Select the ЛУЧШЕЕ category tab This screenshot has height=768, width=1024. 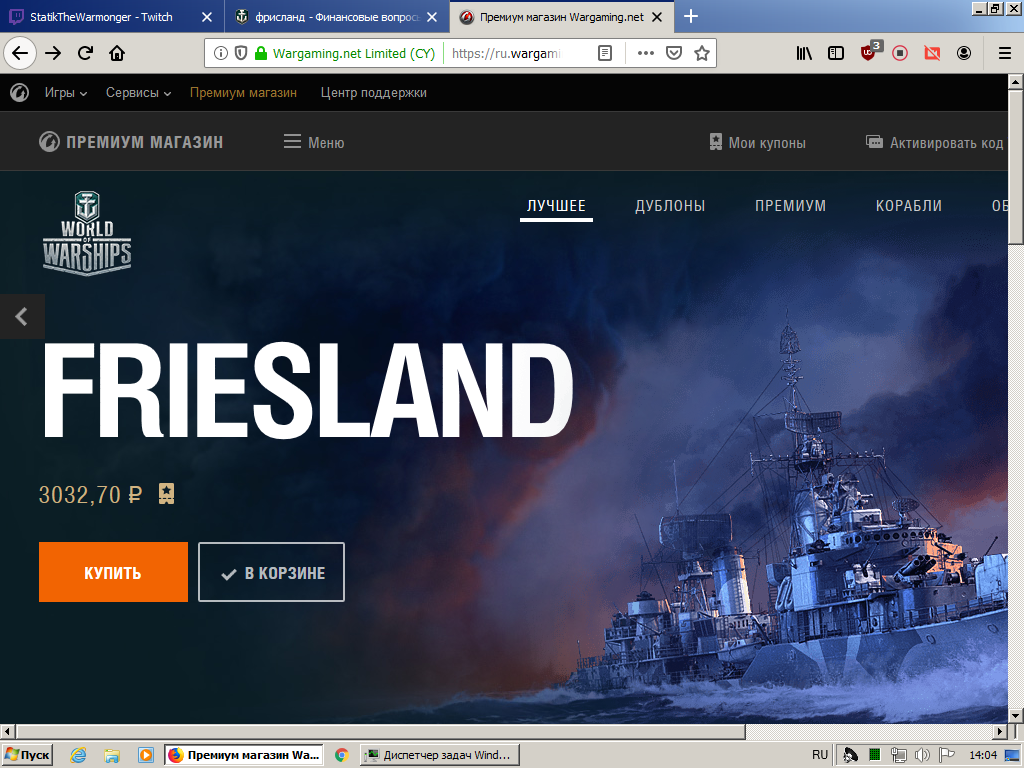coord(556,206)
